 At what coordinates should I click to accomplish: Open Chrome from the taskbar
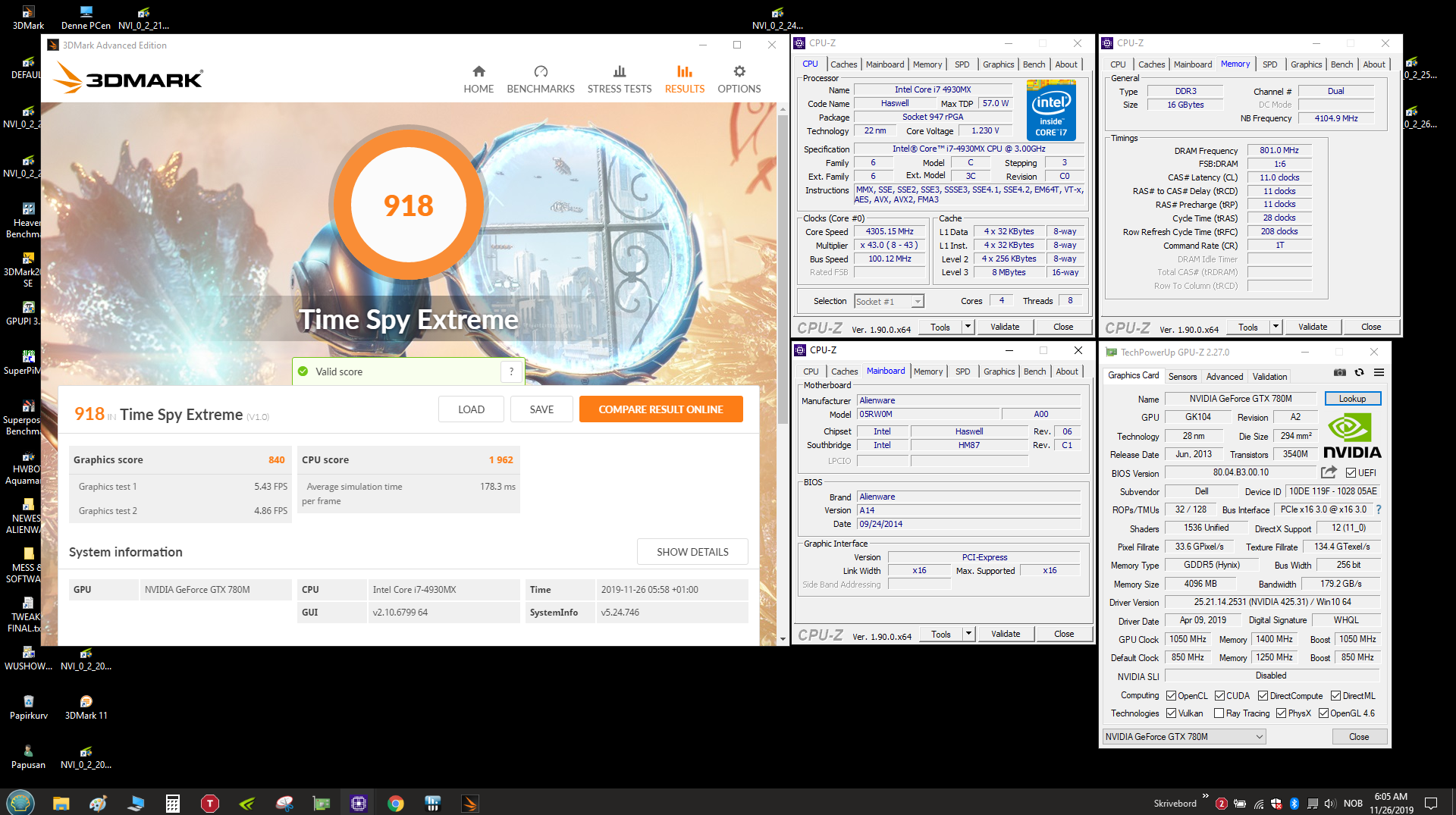coord(395,803)
